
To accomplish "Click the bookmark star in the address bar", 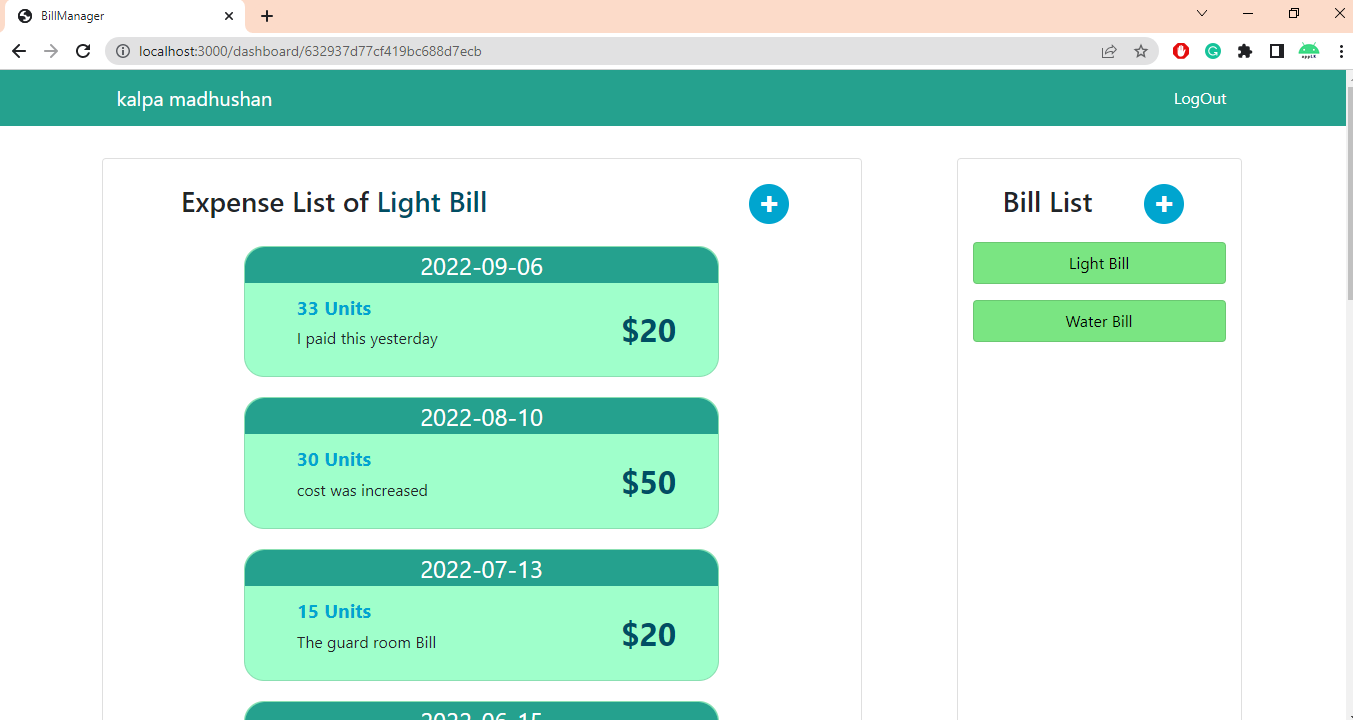I will [x=1141, y=51].
